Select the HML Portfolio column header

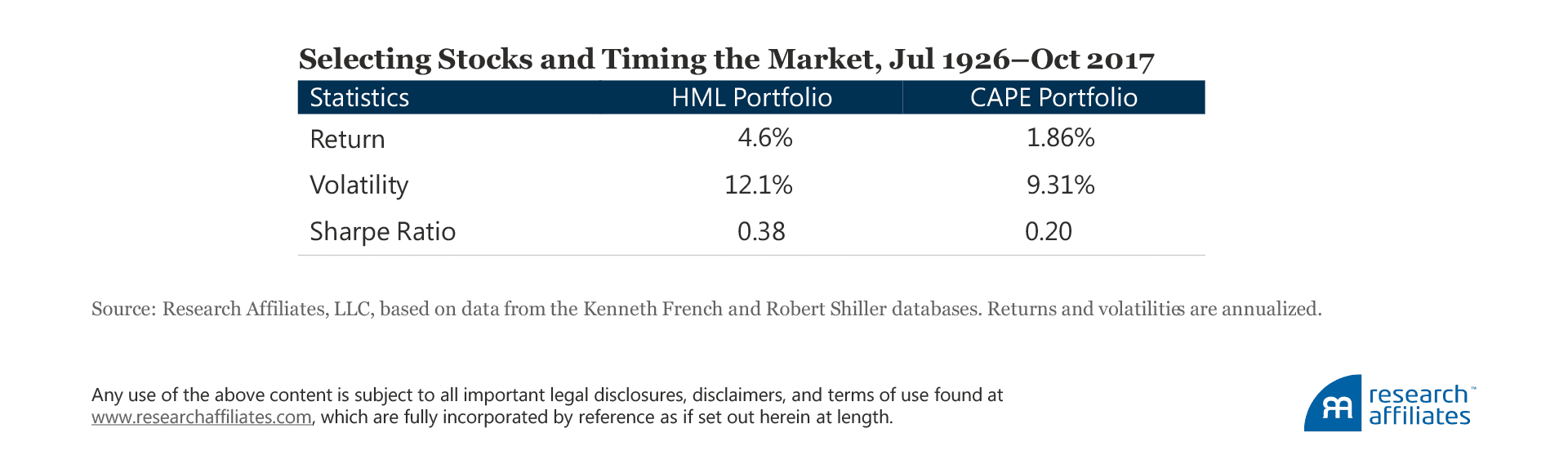point(751,98)
